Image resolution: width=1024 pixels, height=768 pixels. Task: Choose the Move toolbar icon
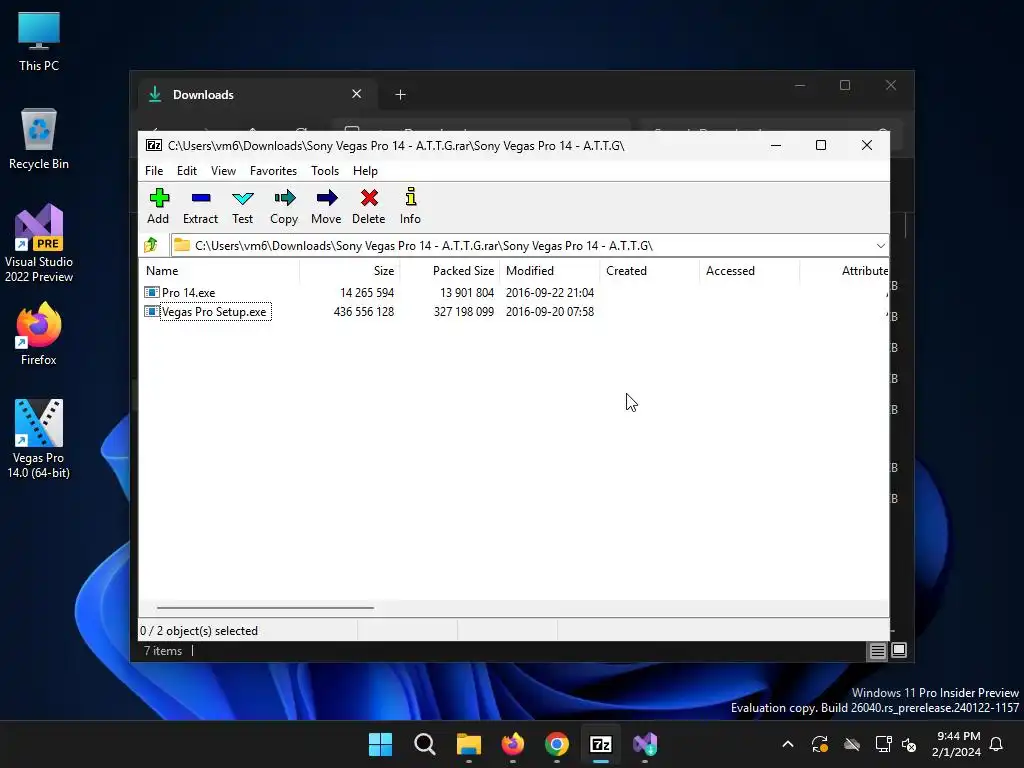coord(326,206)
